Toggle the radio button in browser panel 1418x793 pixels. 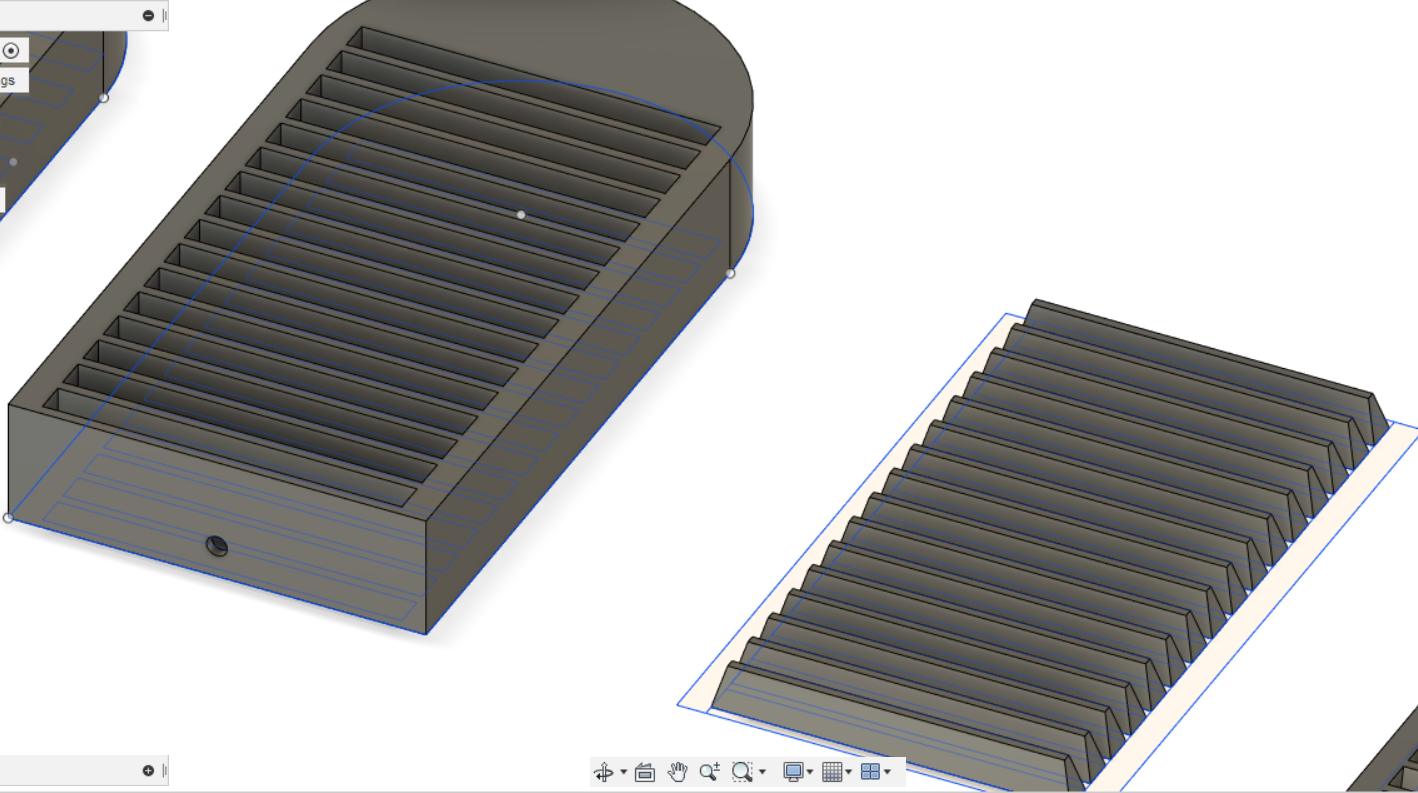pyautogui.click(x=11, y=50)
